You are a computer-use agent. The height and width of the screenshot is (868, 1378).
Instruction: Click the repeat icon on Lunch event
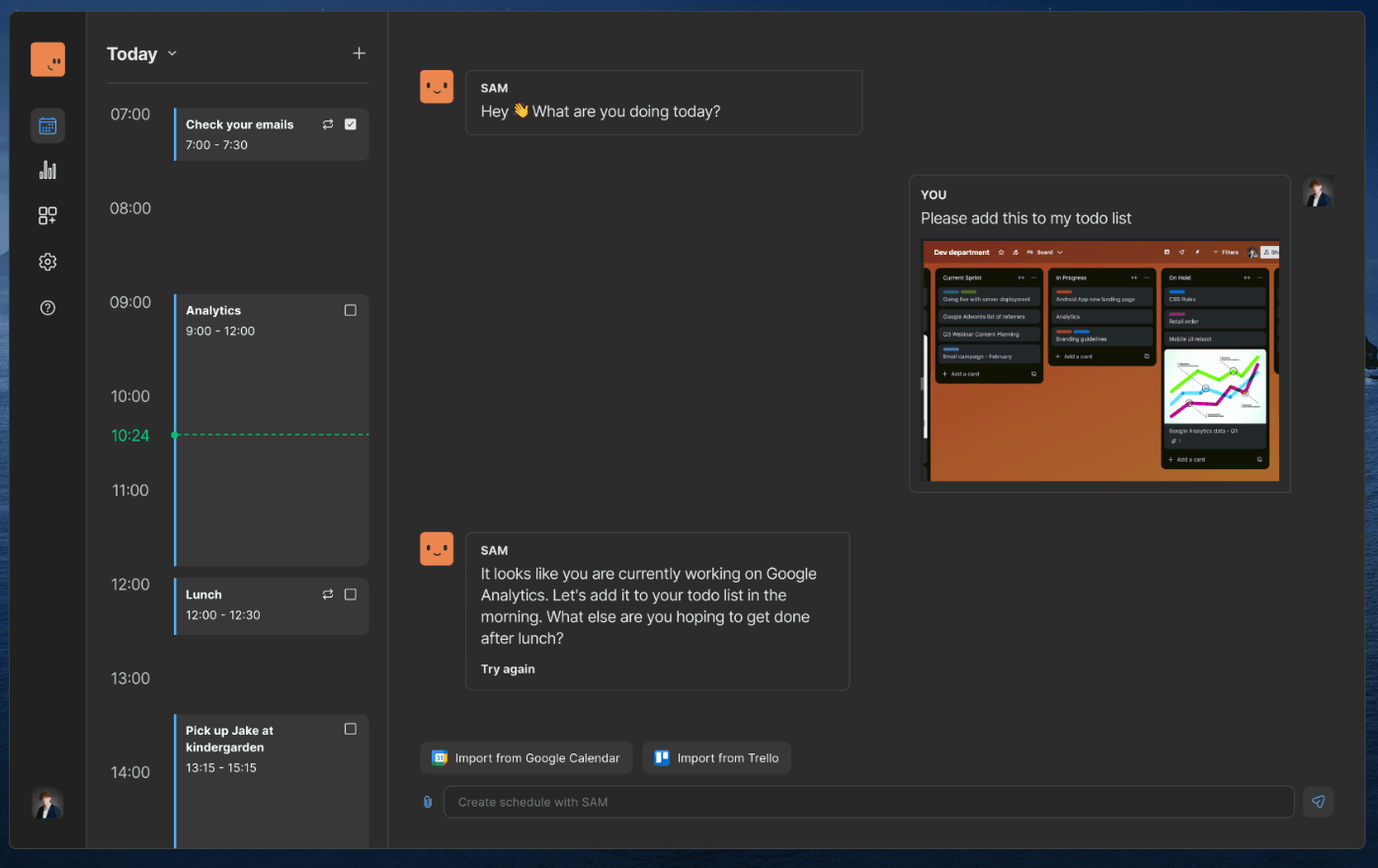point(328,594)
